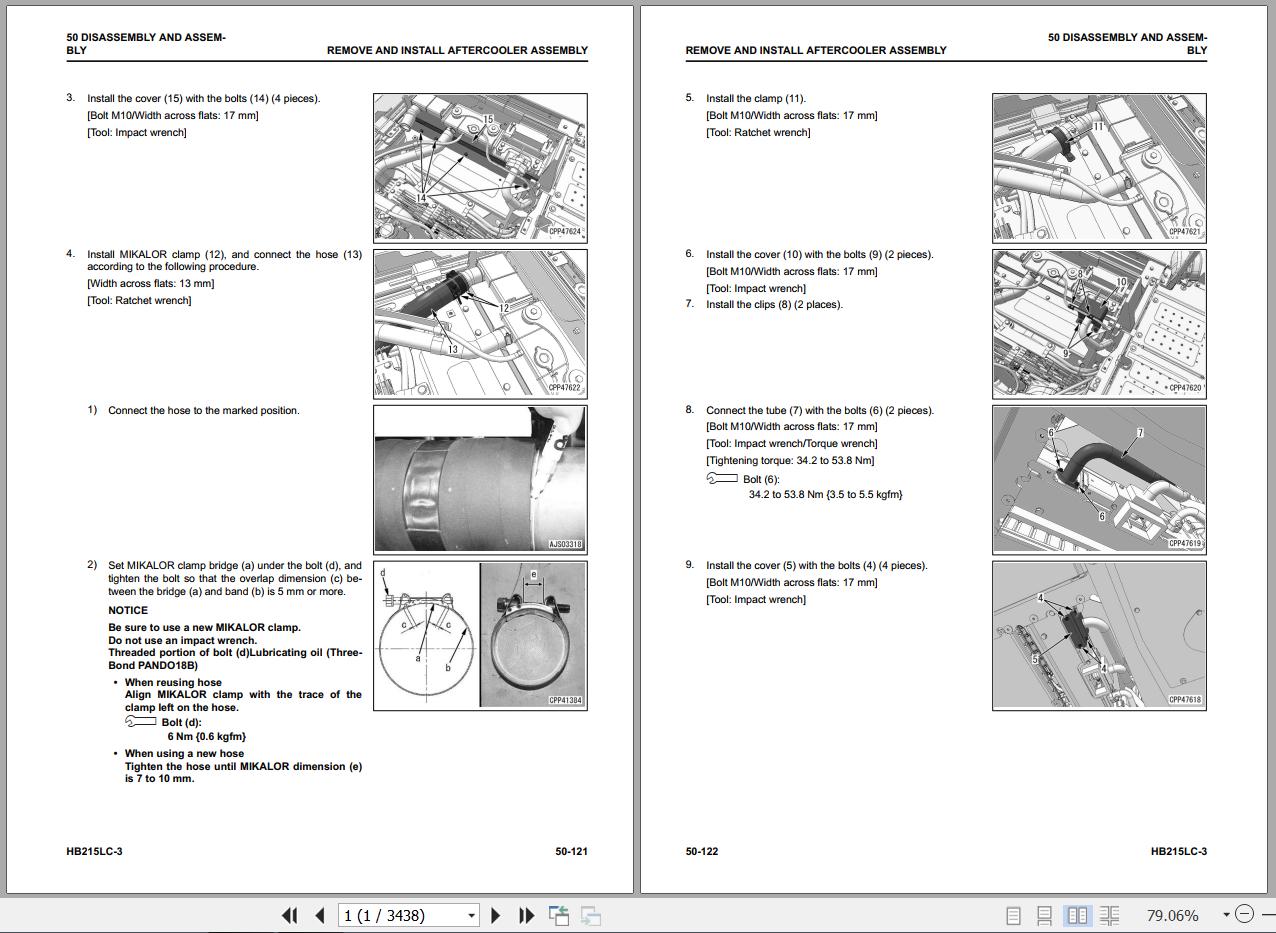Screen dimensions: 1276x933
Task: Open the page number dropdown arrow
Action: click(x=471, y=915)
